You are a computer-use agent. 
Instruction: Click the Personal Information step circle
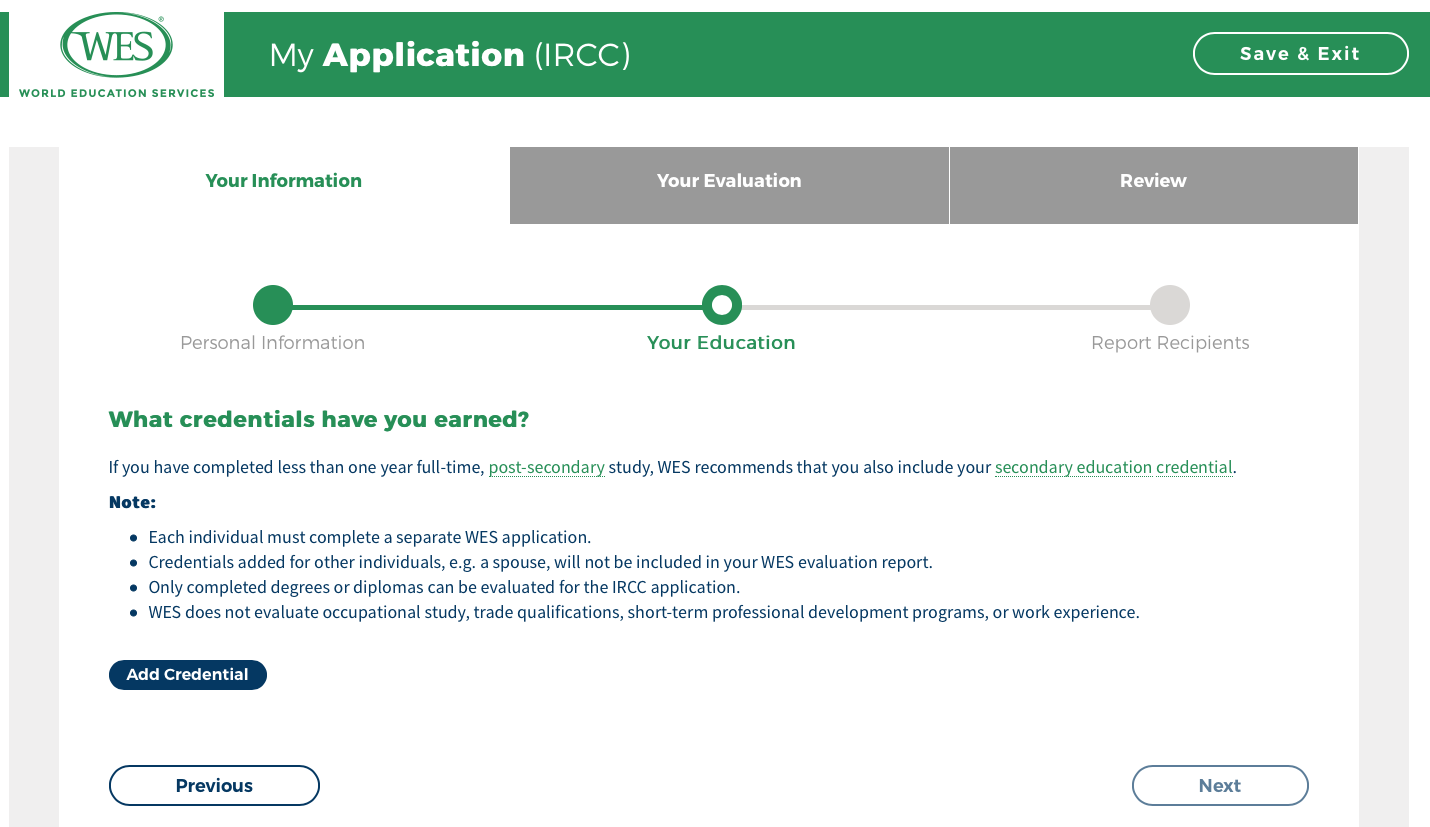[x=272, y=305]
